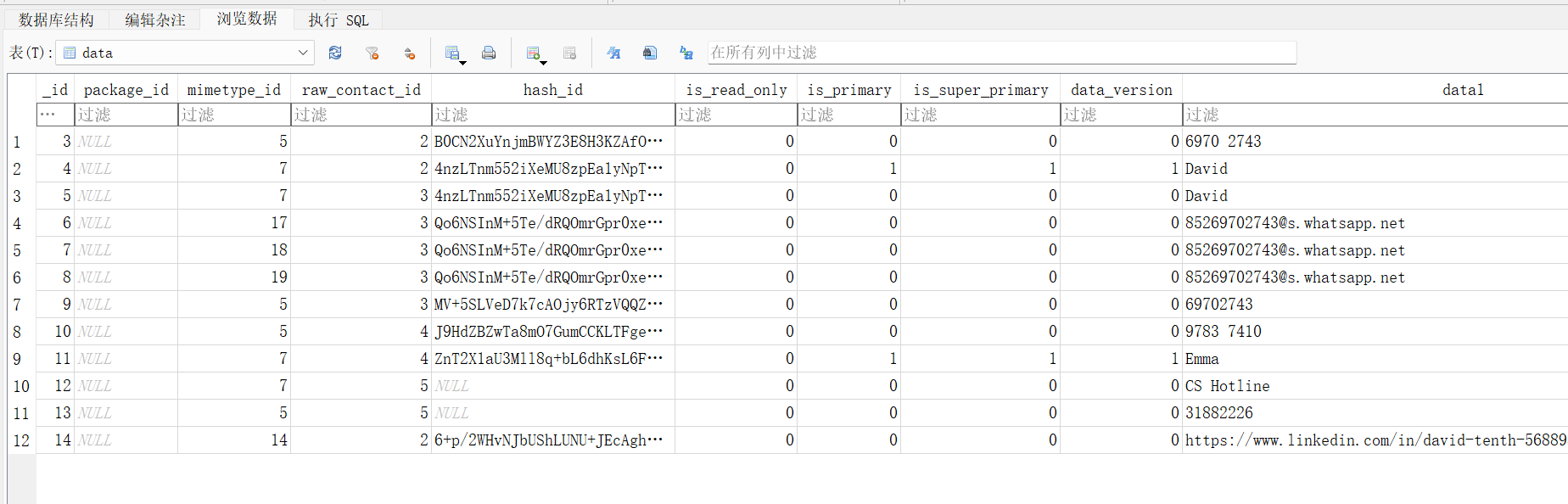Sort by mimetype_id column header
Screen dimensions: 1568x504
click(x=234, y=90)
